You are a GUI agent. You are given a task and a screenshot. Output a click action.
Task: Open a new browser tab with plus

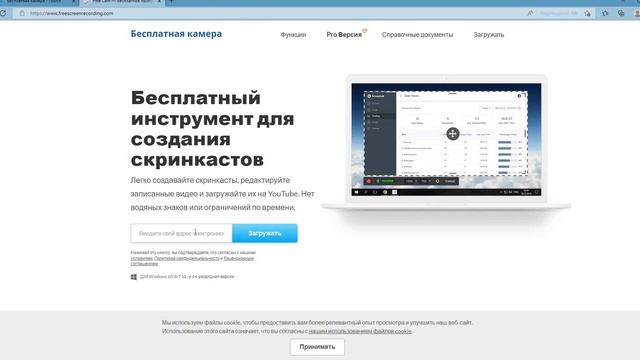coord(171,2)
